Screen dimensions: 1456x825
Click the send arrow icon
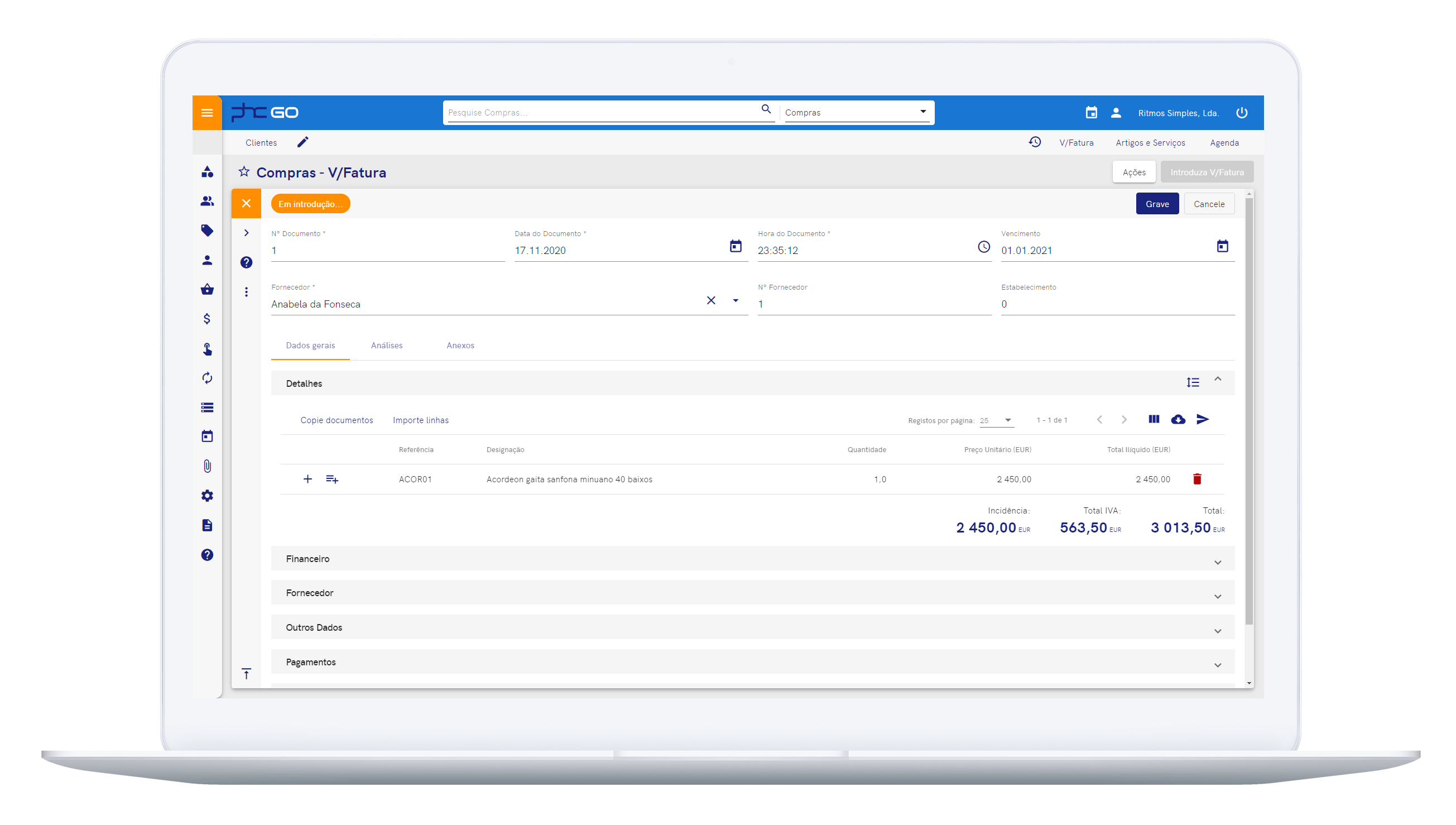[x=1202, y=419]
